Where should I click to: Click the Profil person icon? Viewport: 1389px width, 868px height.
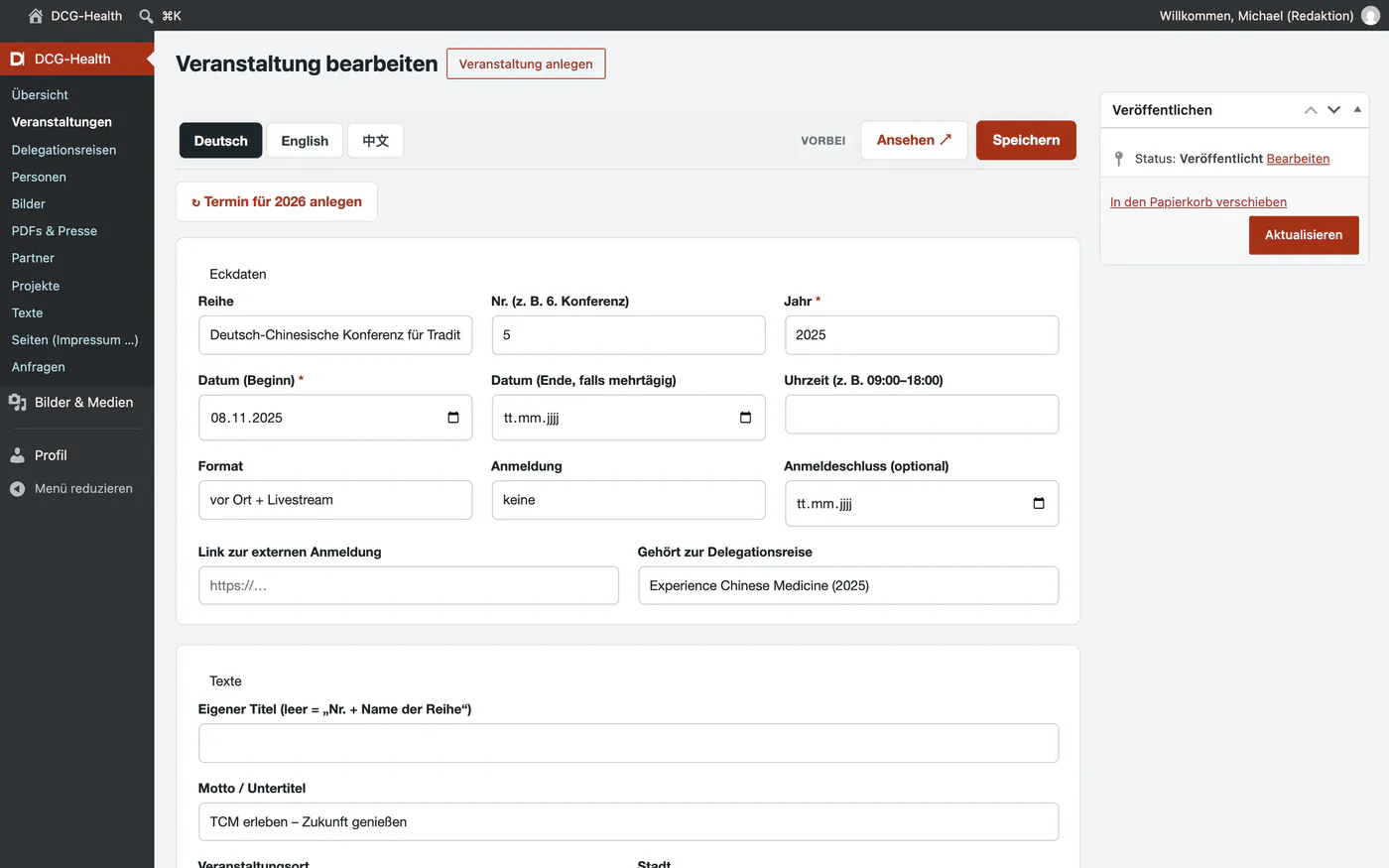(x=17, y=455)
